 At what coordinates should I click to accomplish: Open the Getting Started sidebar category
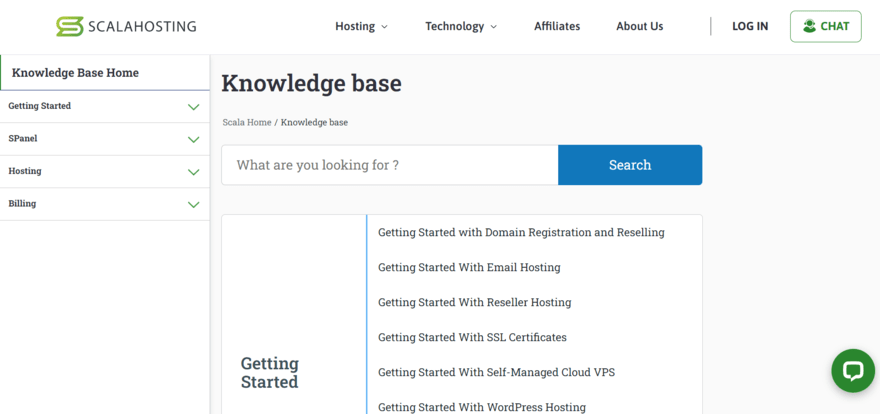click(x=39, y=106)
